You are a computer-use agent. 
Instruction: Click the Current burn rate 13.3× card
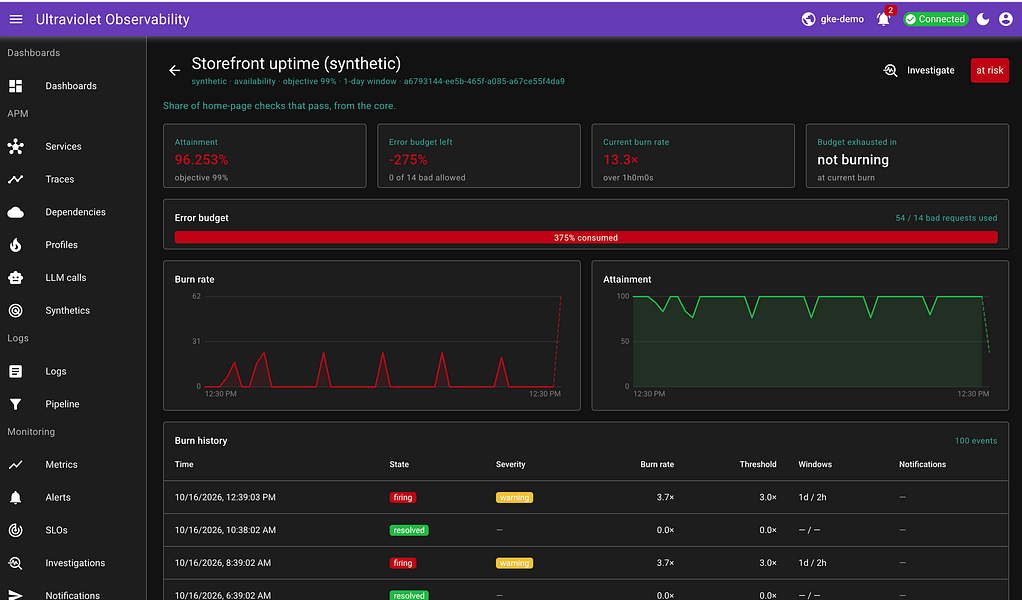point(693,156)
